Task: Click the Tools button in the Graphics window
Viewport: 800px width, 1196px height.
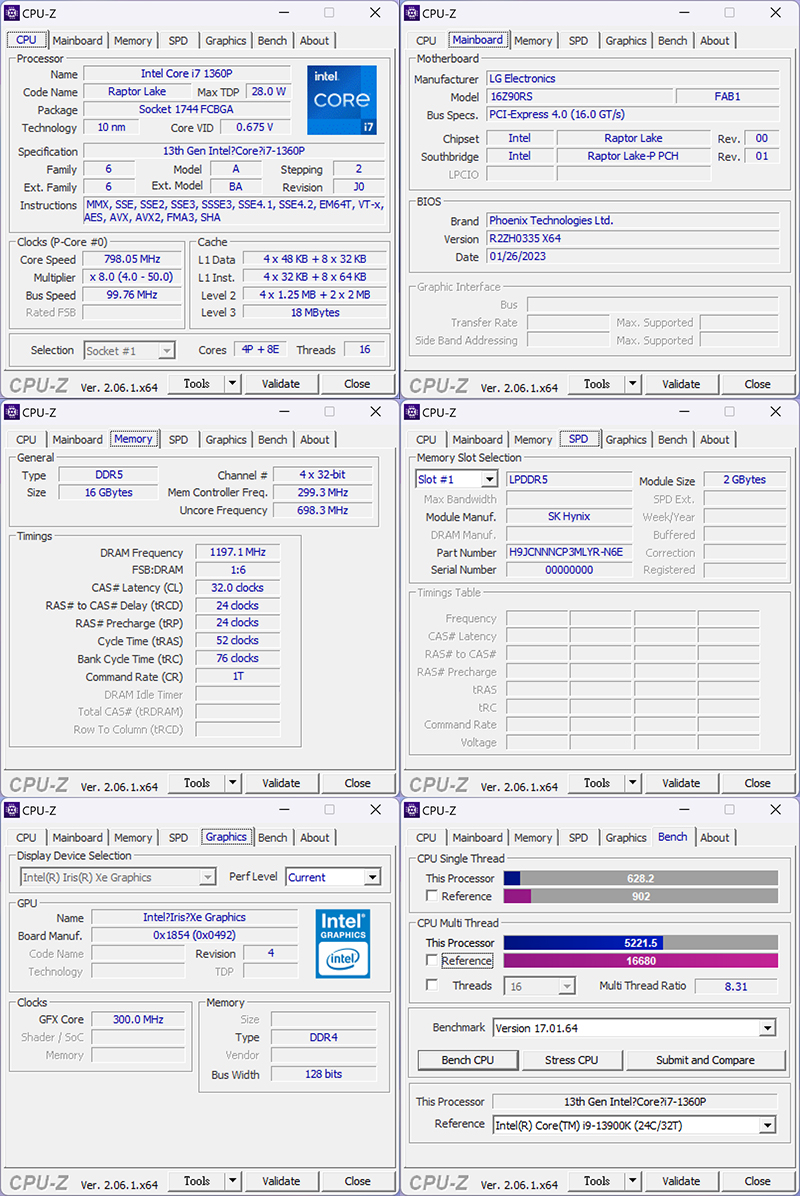Action: tap(197, 1181)
